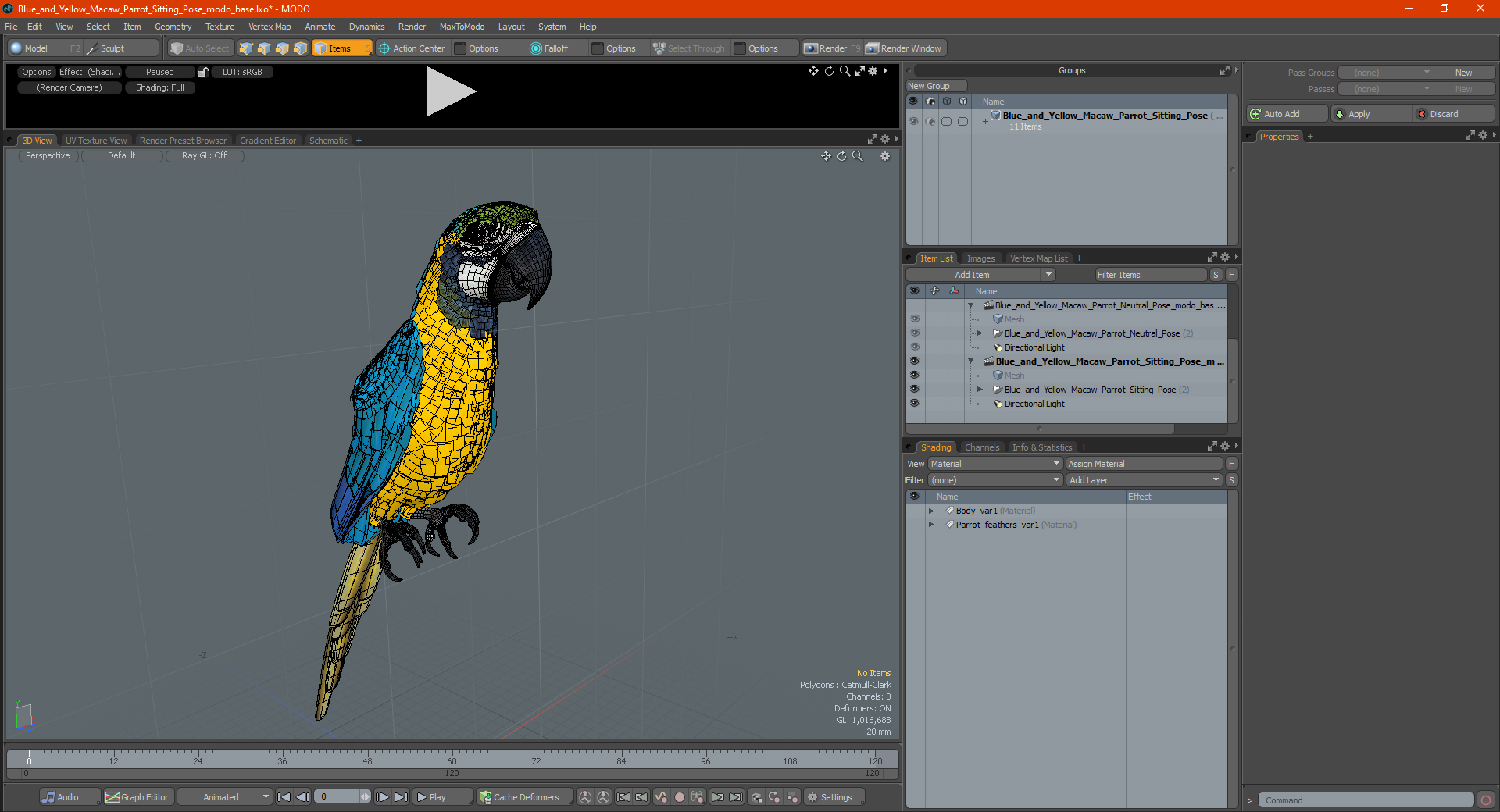Open the 3D viewport gear settings
The width and height of the screenshot is (1500, 812).
(x=885, y=156)
